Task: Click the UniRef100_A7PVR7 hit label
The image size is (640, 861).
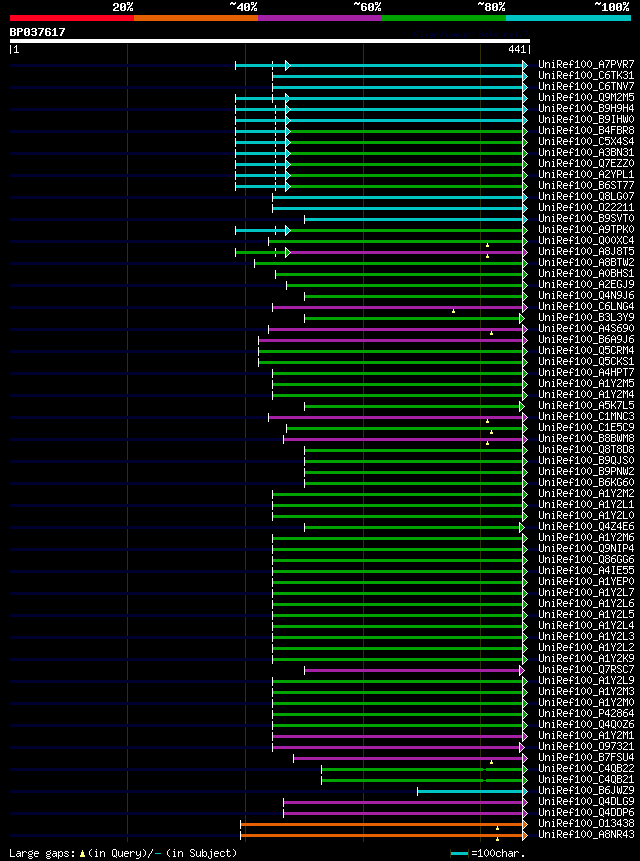Action: [x=586, y=65]
